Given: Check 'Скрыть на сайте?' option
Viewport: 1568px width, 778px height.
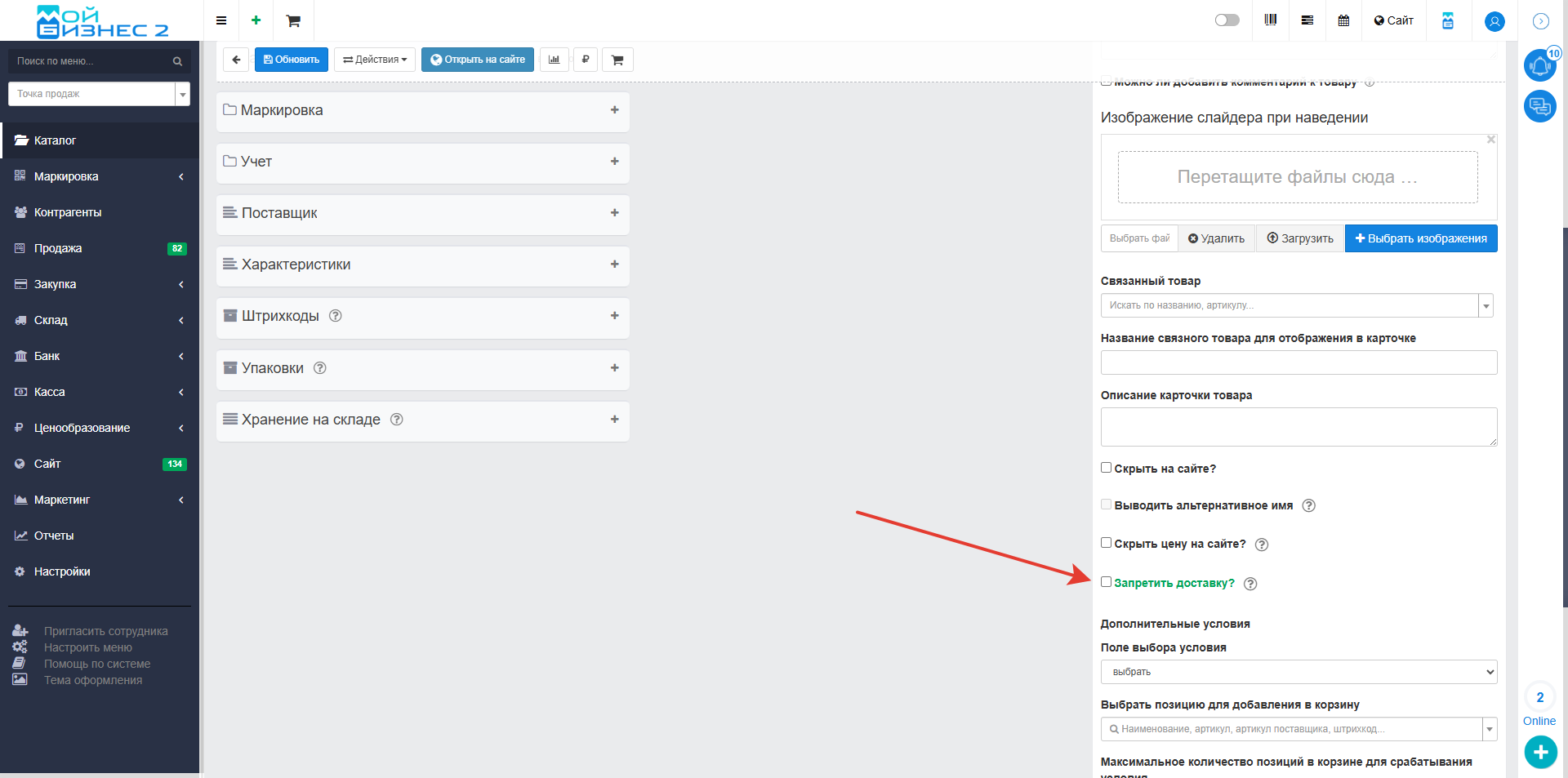Looking at the screenshot, I should pyautogui.click(x=1107, y=468).
